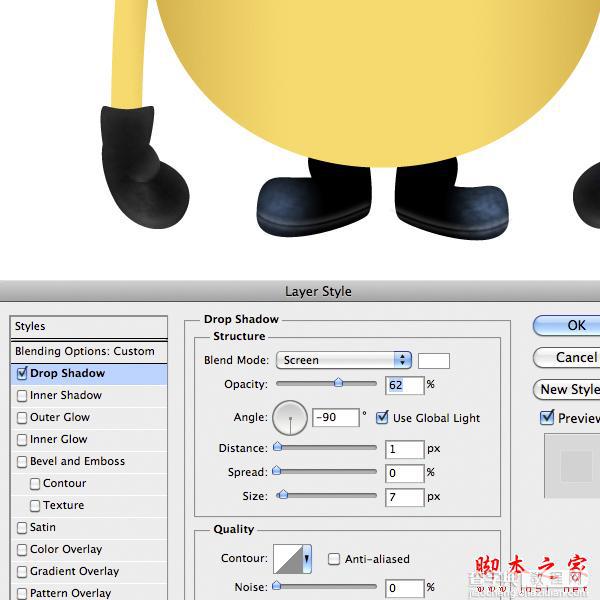The height and width of the screenshot is (600, 600).
Task: Select the Satin row label
Action: click(x=43, y=527)
